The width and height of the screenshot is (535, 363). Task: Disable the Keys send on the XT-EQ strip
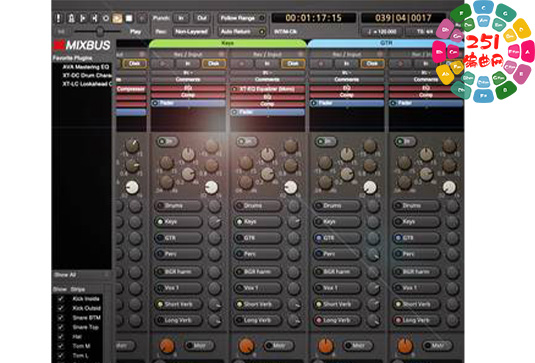257,222
